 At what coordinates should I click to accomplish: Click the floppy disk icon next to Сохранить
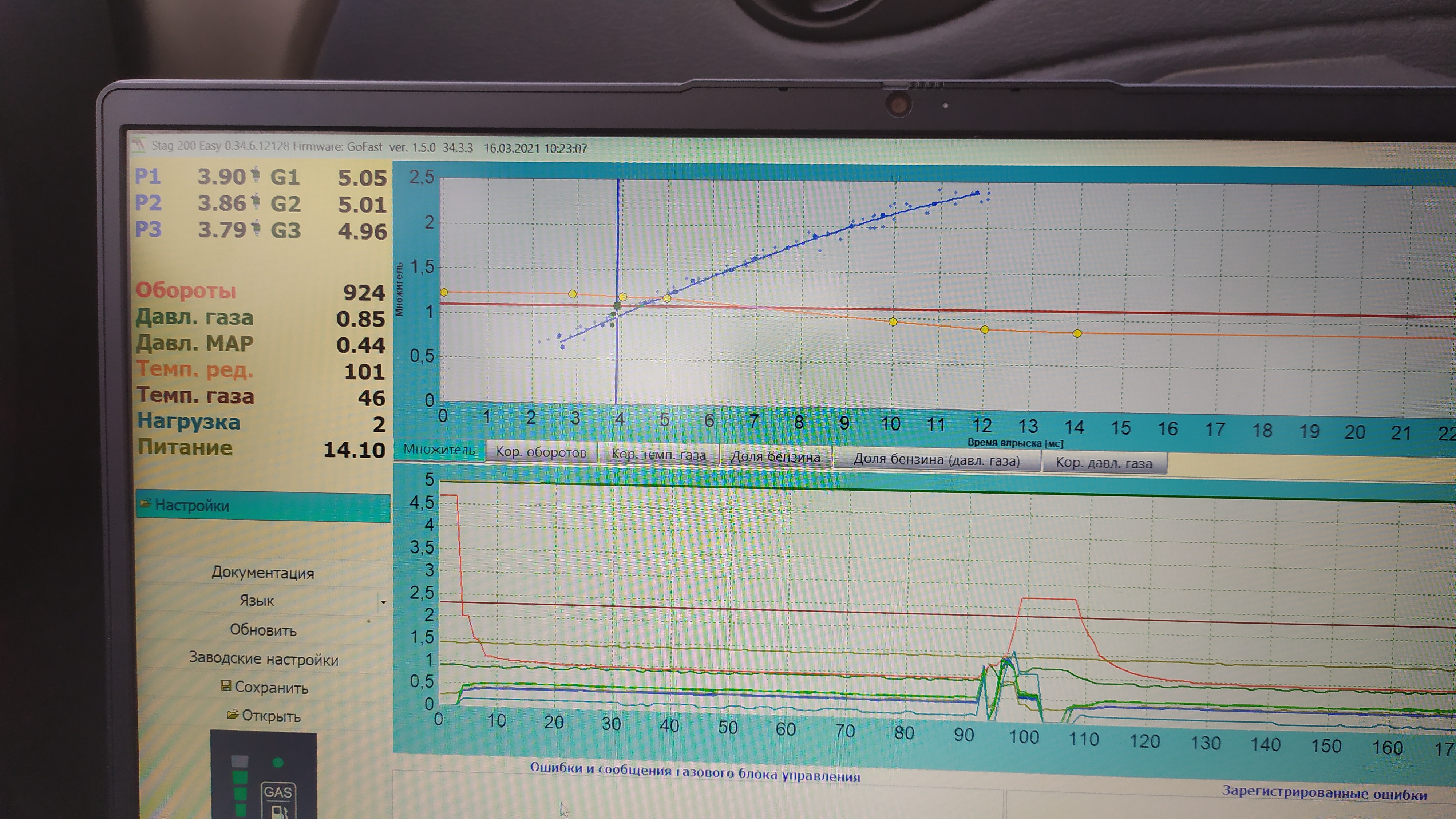tap(226, 686)
